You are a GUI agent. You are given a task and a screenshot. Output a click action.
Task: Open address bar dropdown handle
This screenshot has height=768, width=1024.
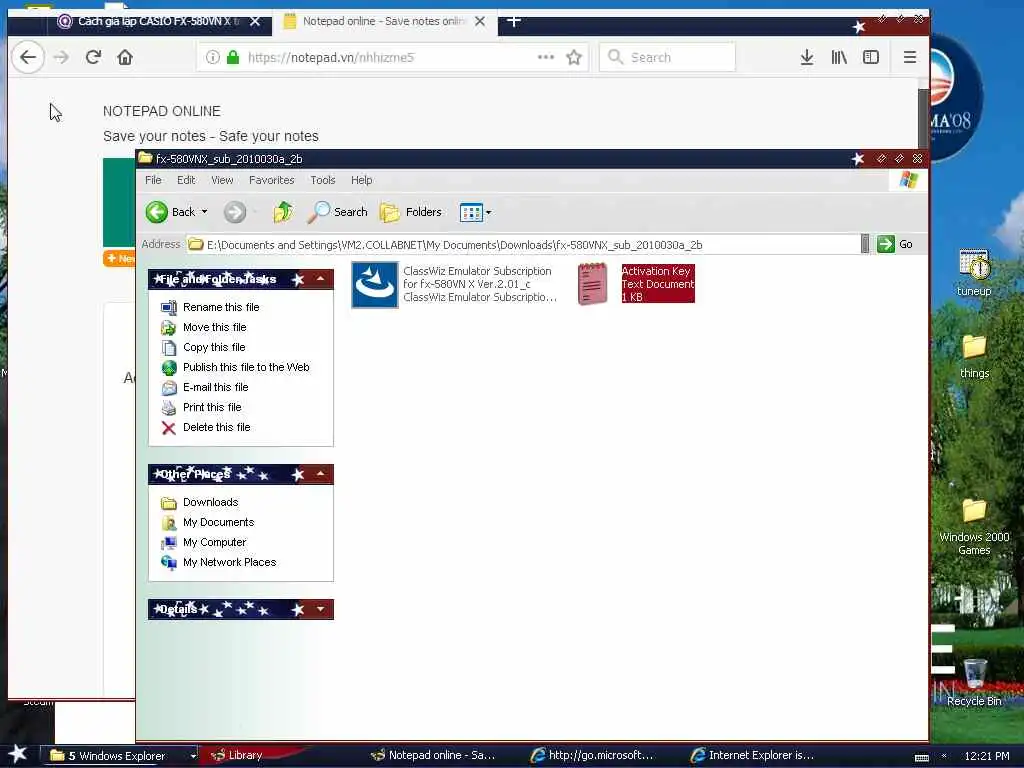coord(865,244)
